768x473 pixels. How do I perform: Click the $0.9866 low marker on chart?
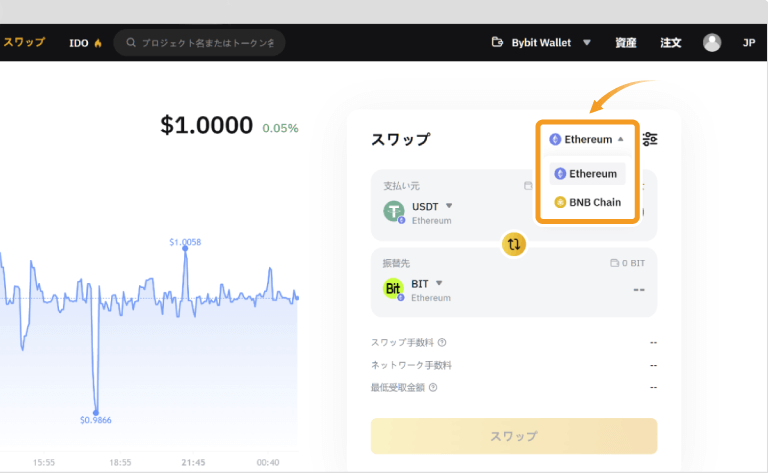[96, 413]
